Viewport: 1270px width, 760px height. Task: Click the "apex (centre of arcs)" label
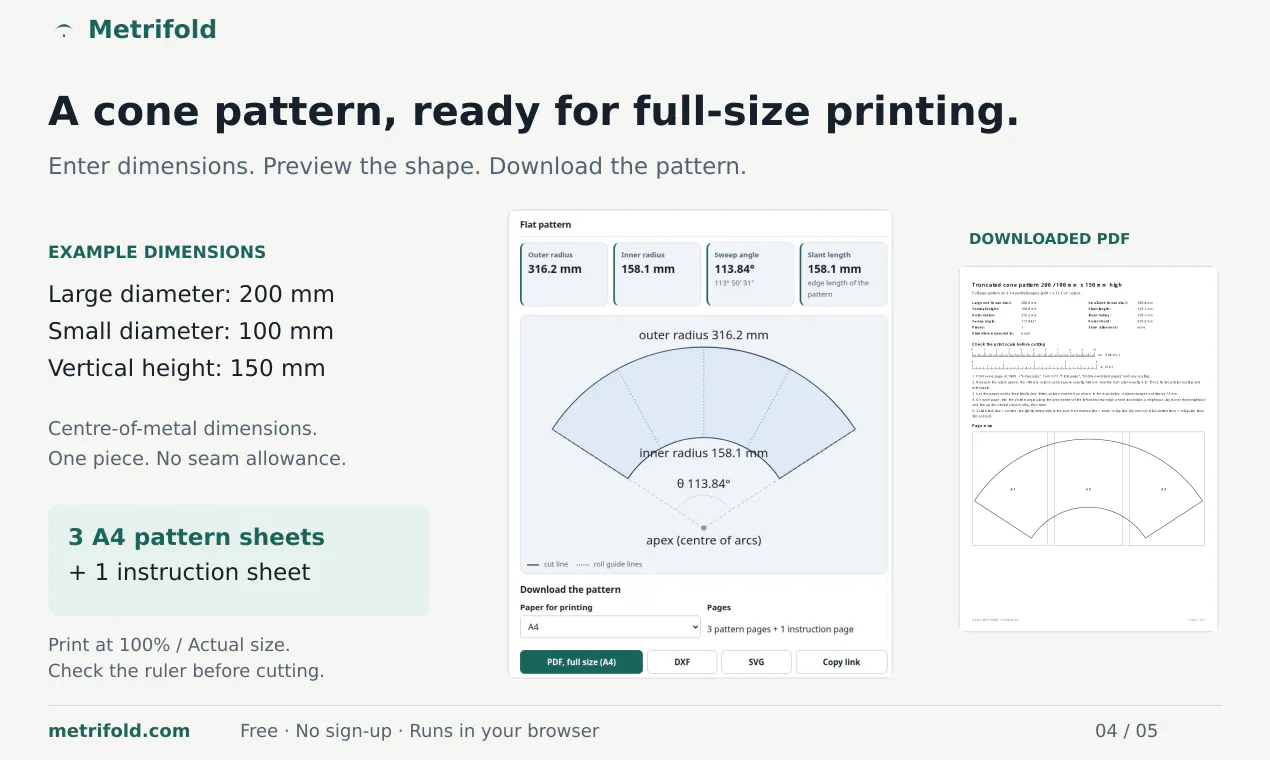704,540
